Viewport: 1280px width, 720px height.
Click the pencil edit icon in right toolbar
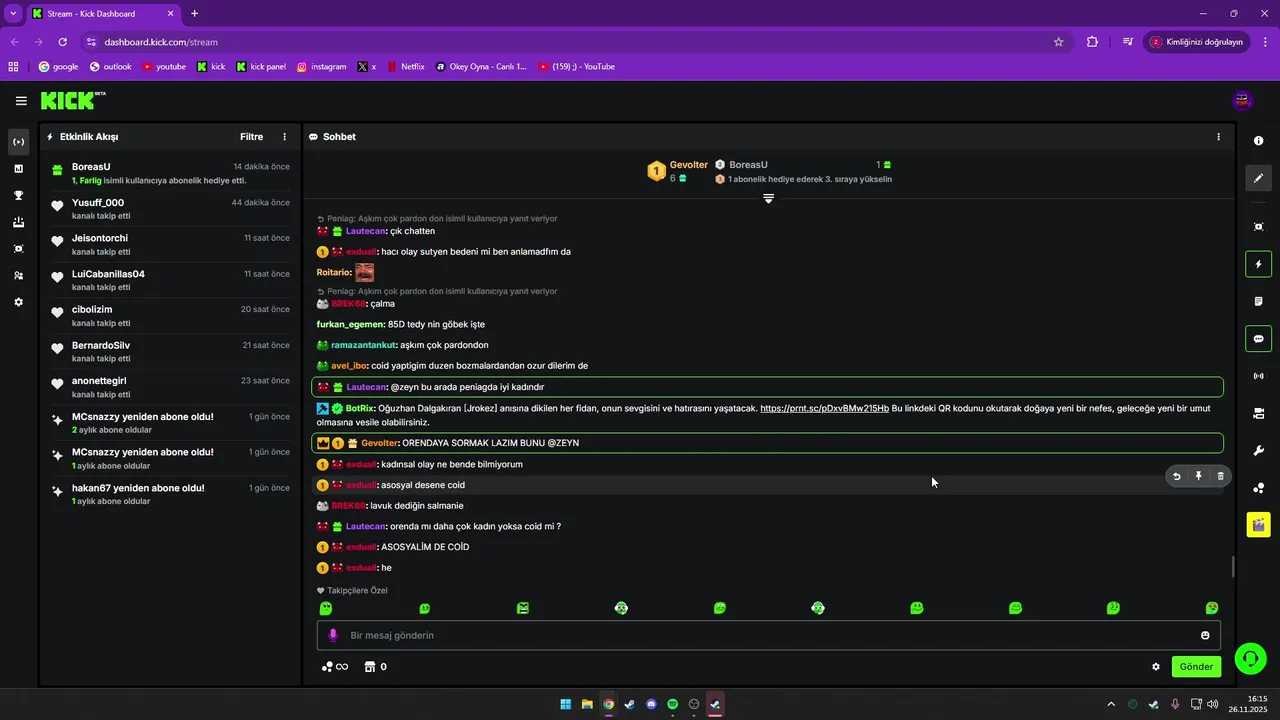coord(1258,178)
